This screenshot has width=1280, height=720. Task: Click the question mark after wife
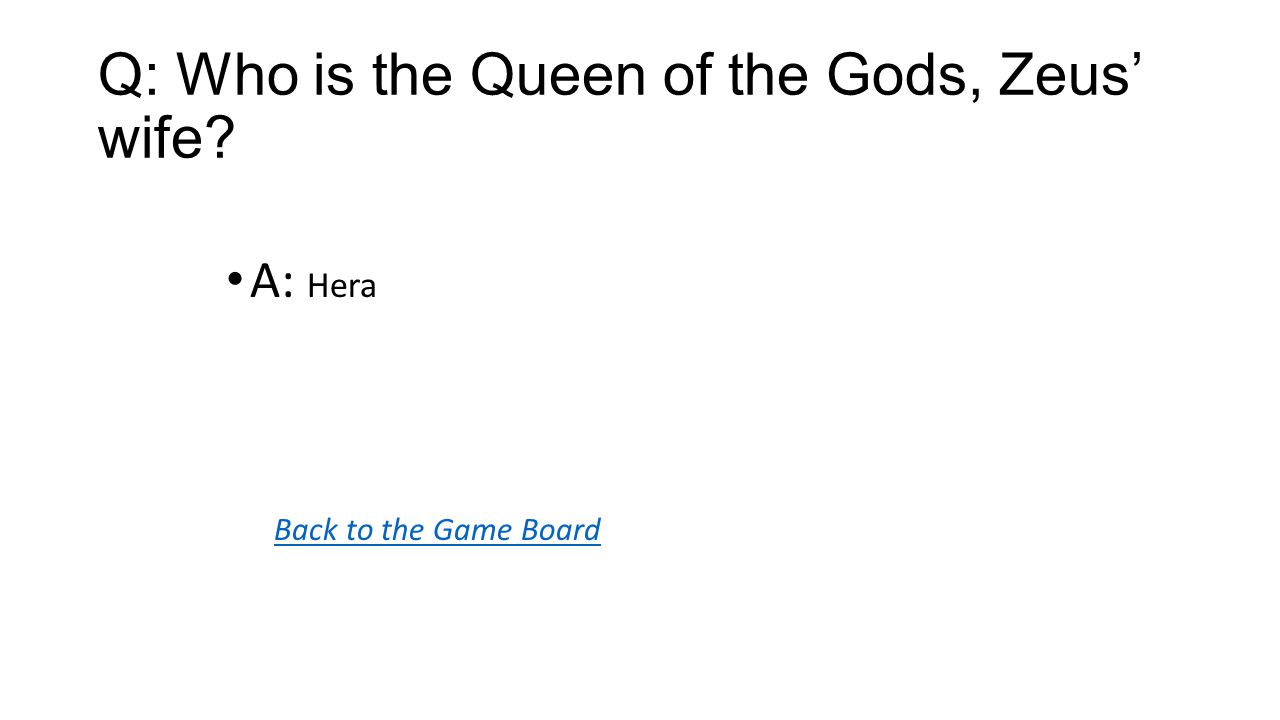(220, 137)
